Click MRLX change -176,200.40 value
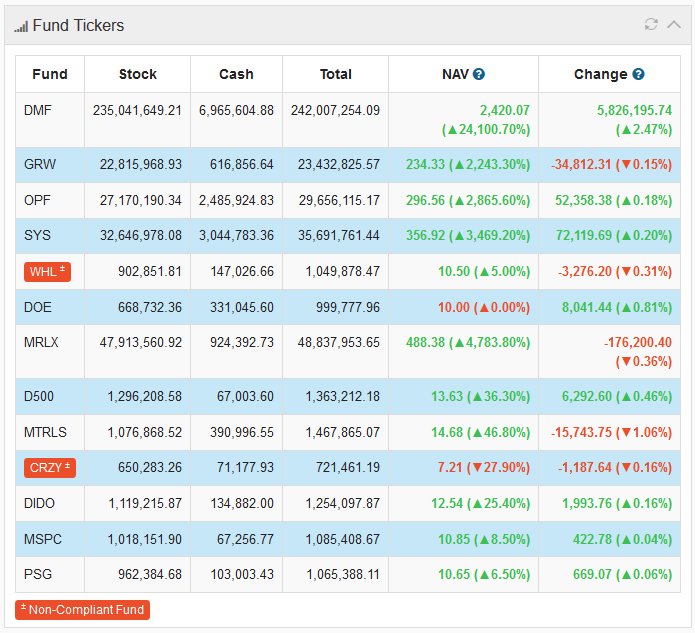The height and width of the screenshot is (633, 695). tap(638, 343)
